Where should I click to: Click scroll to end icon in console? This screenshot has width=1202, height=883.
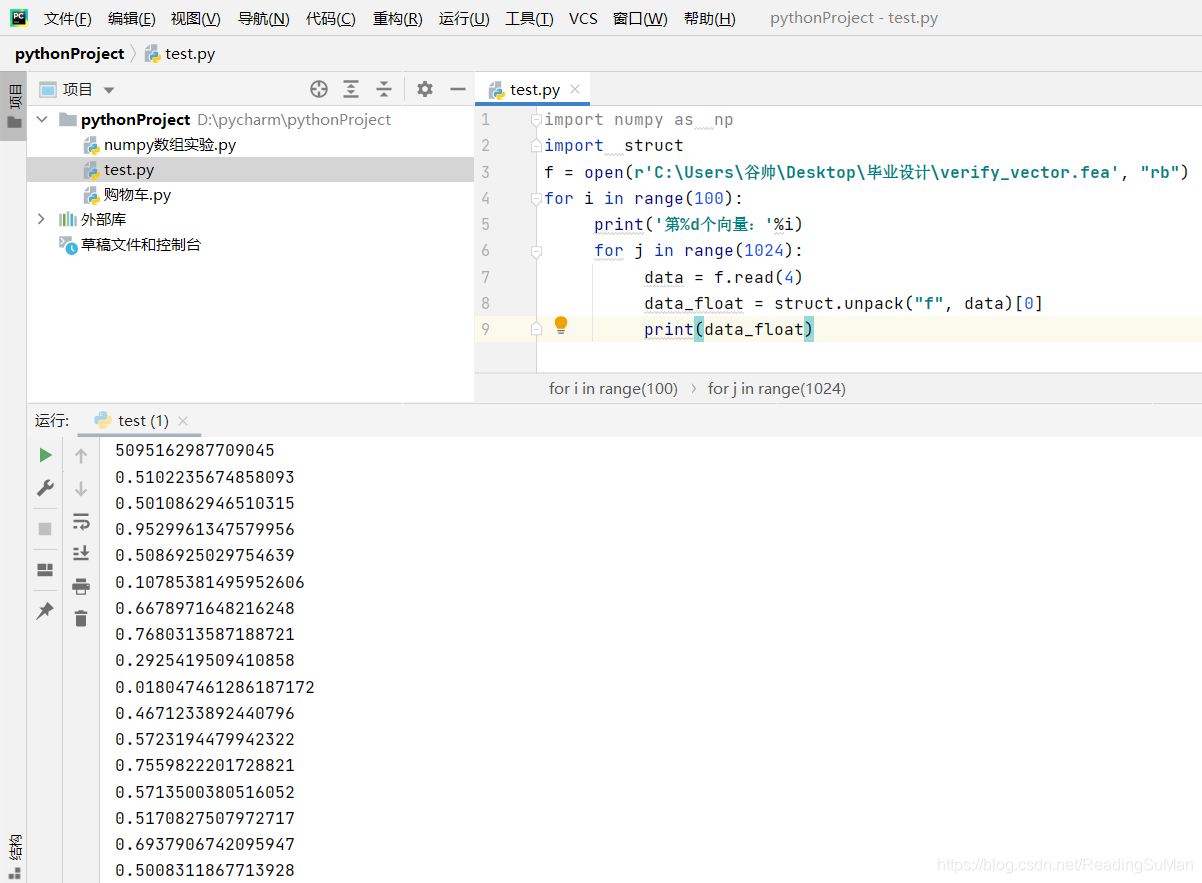point(81,553)
